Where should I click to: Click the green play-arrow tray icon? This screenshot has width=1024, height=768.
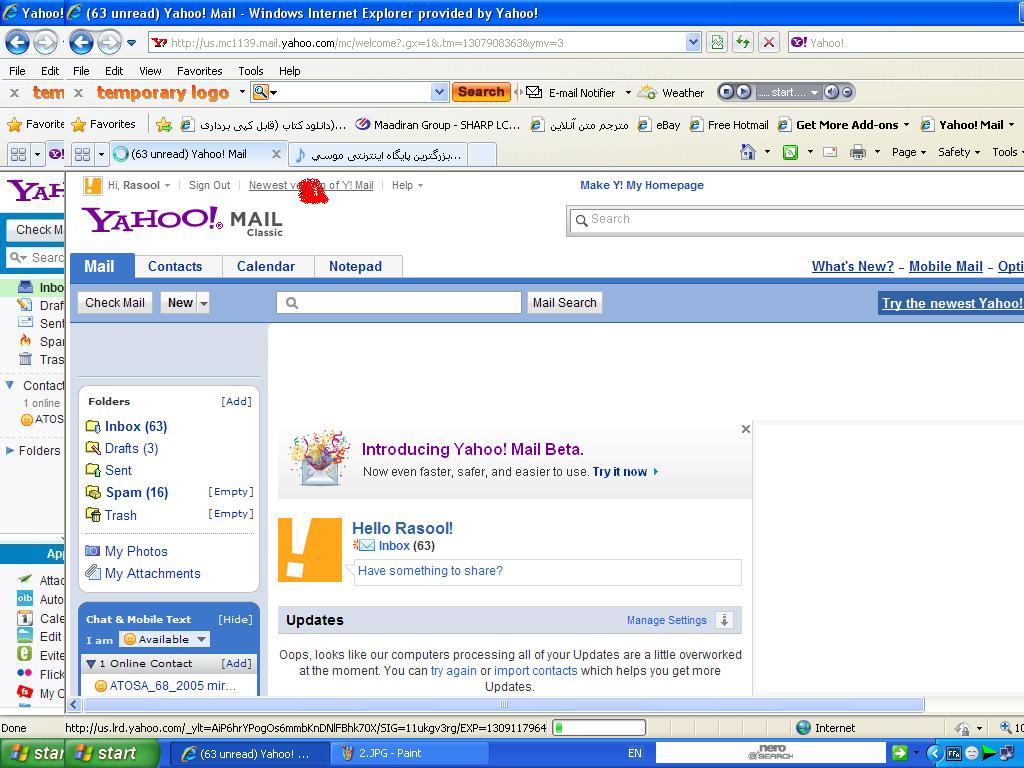coord(990,753)
